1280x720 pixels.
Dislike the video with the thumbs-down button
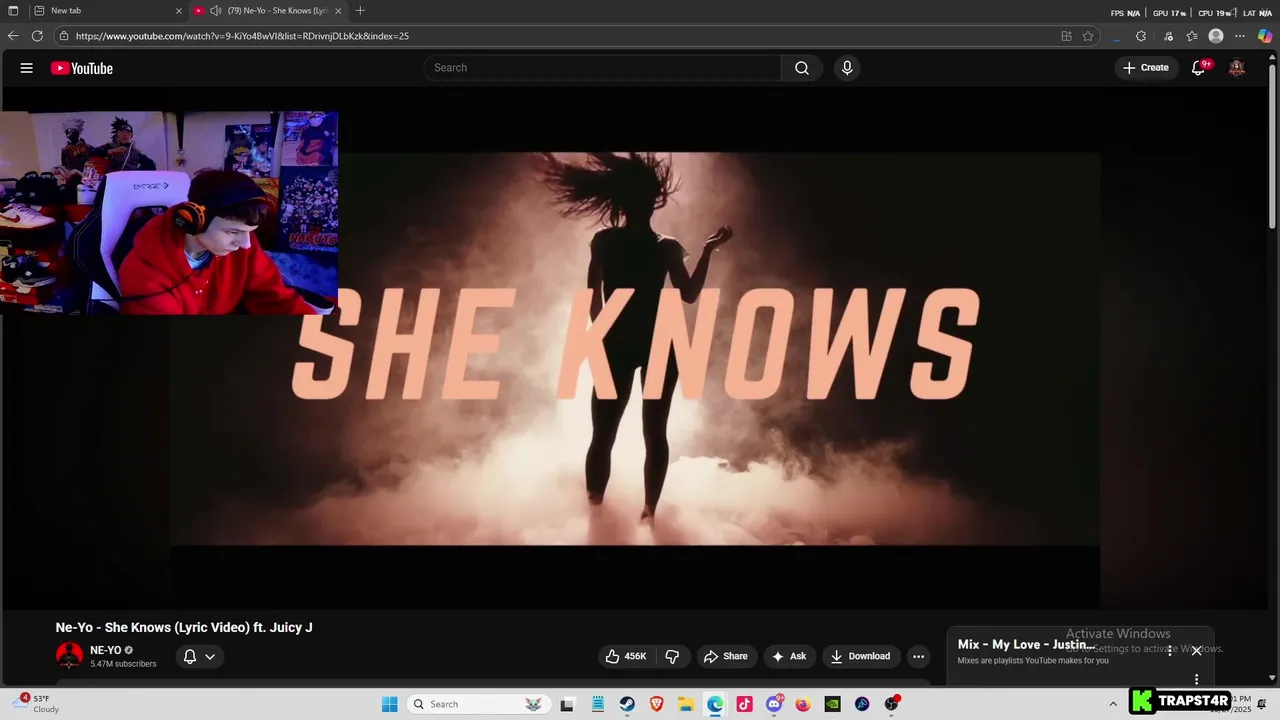coord(672,656)
